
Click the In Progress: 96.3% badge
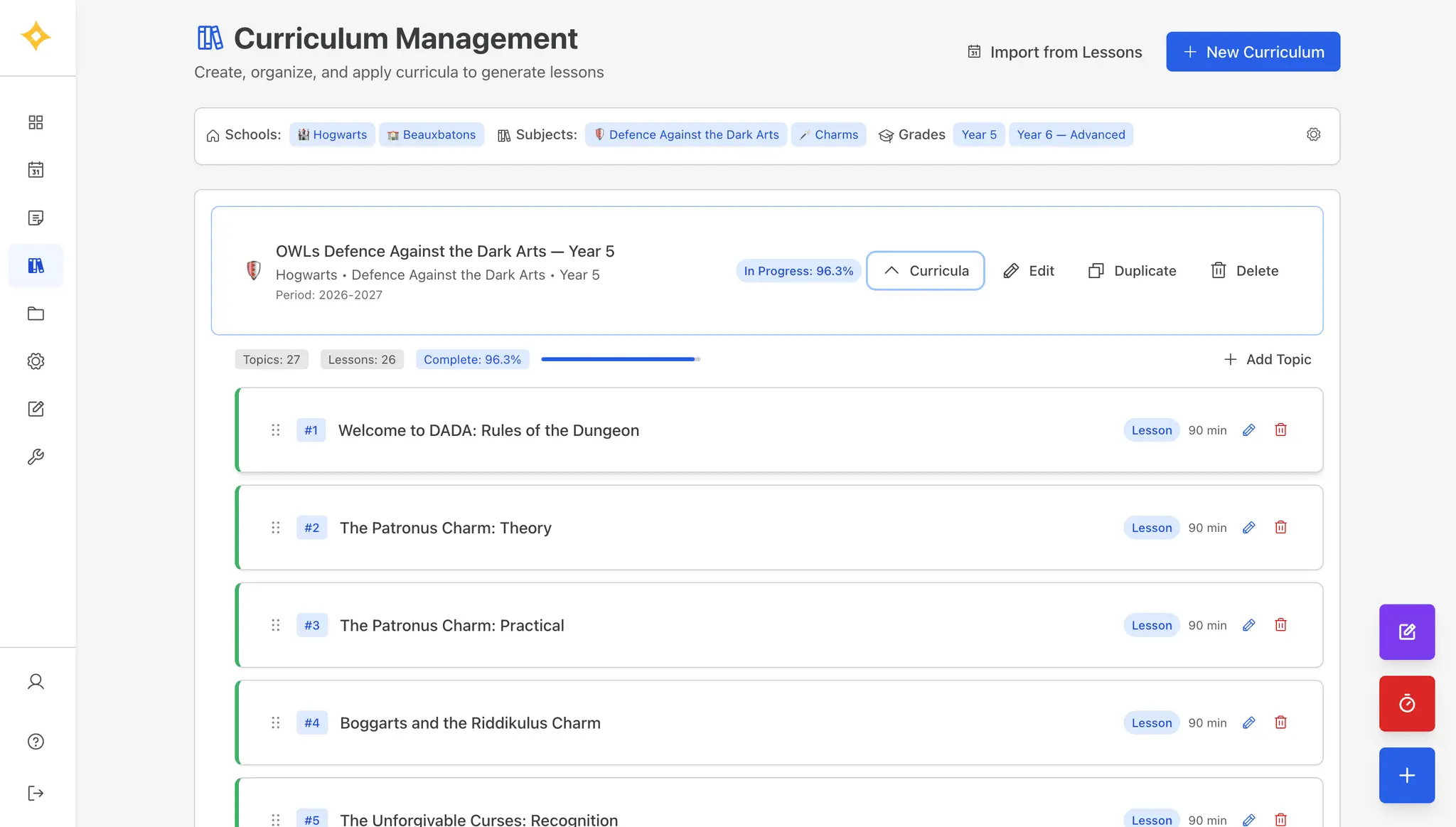tap(798, 271)
